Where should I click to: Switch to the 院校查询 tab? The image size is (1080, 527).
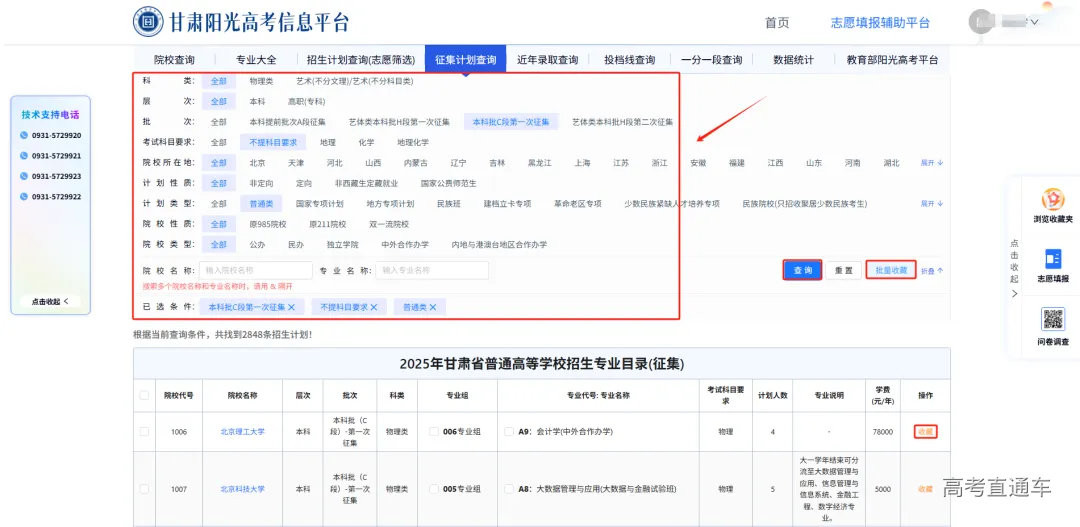[x=174, y=60]
